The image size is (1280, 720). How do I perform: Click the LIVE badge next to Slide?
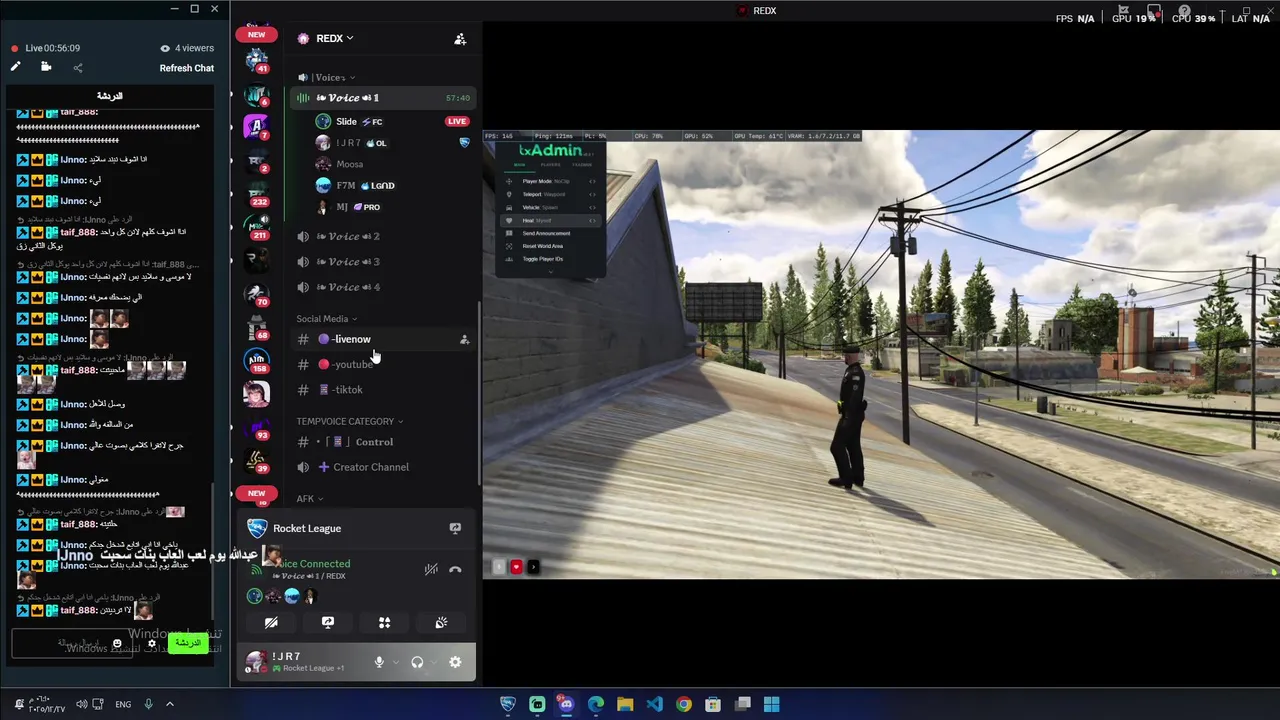click(457, 122)
